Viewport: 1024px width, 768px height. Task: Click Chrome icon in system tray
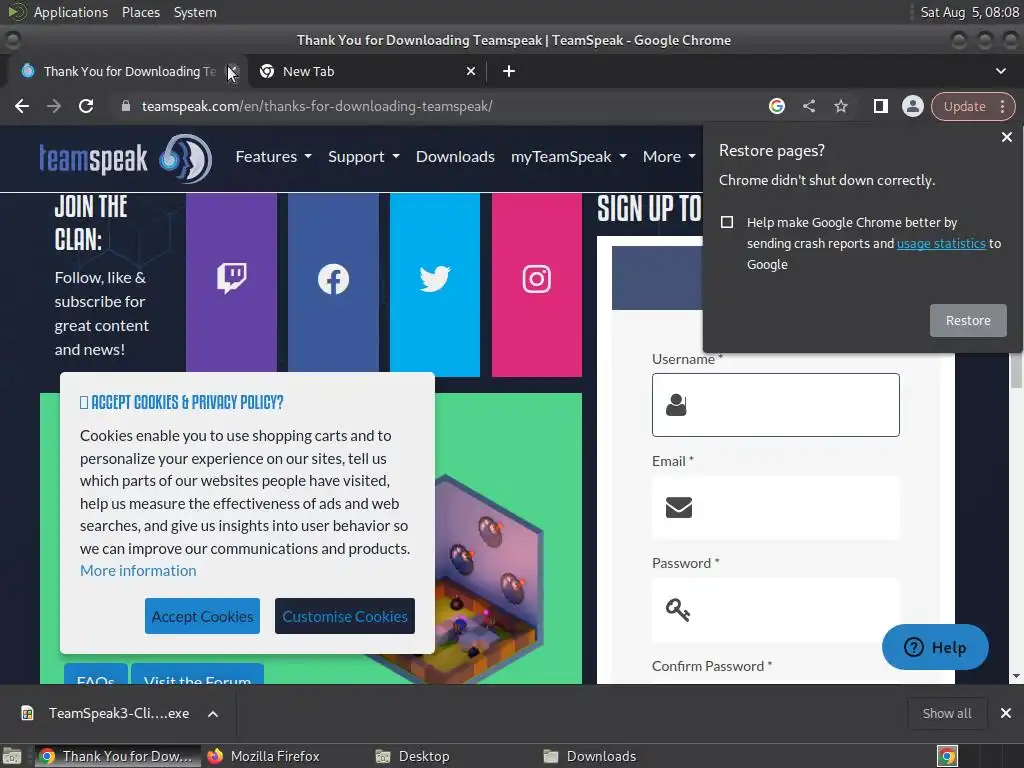(x=947, y=756)
